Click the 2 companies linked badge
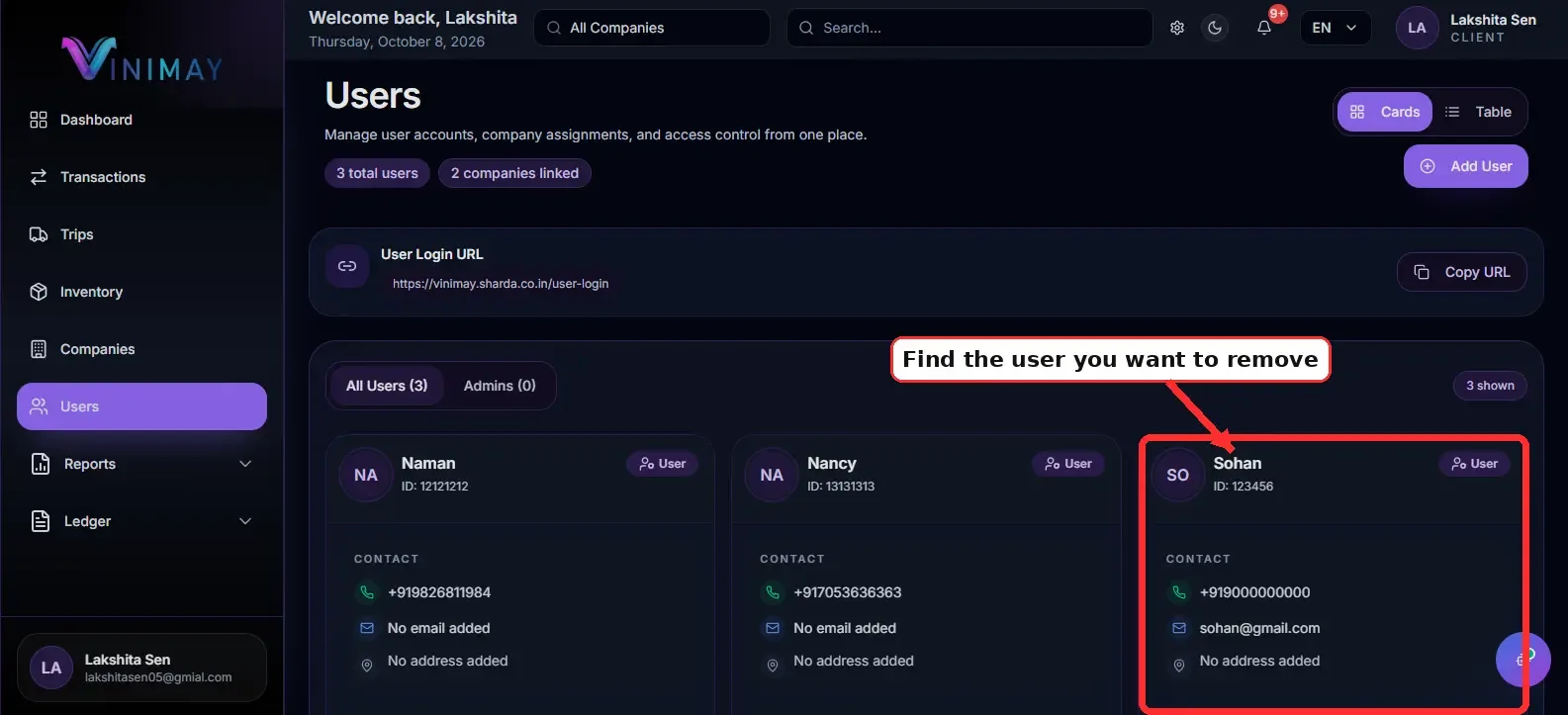This screenshot has height=715, width=1568. tap(514, 173)
